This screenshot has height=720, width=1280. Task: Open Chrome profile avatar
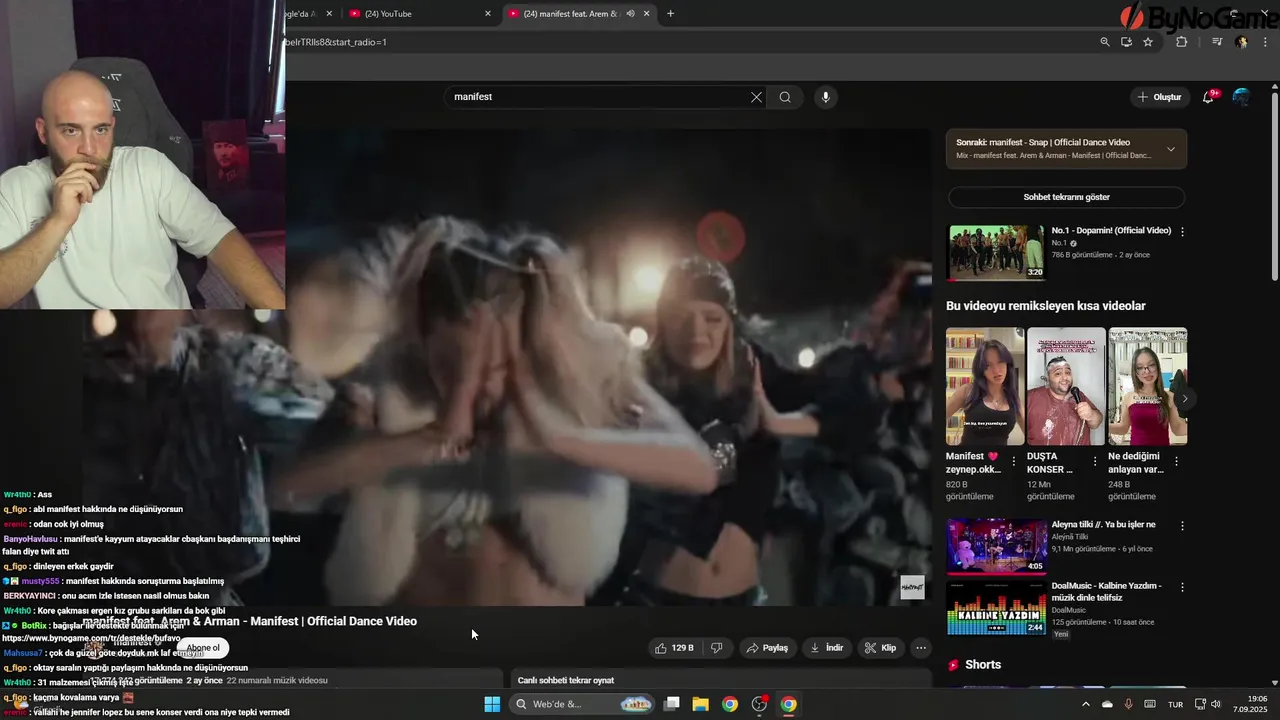pyautogui.click(x=1241, y=42)
